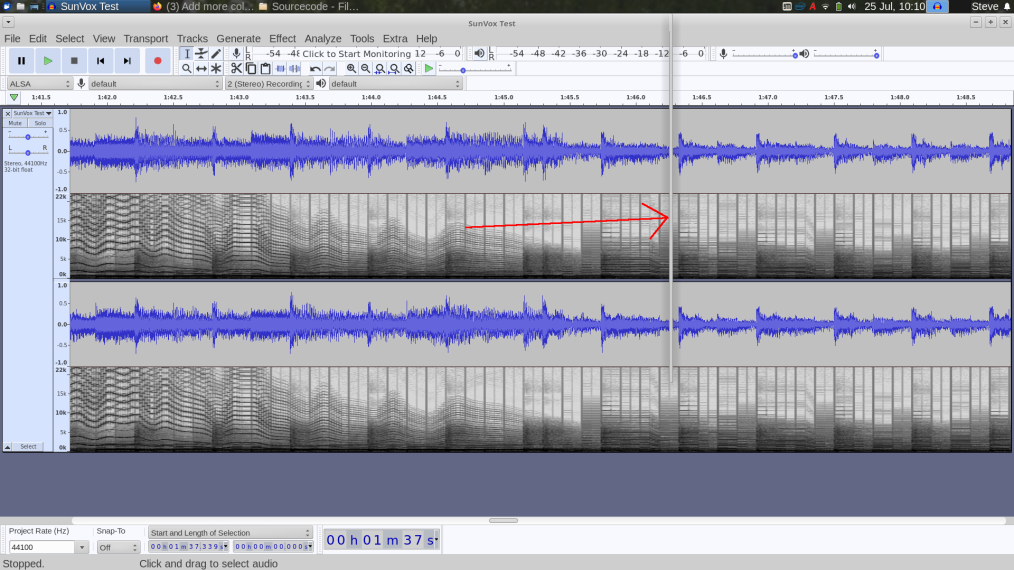Skip to start of the project
1014x570 pixels.
(x=101, y=61)
